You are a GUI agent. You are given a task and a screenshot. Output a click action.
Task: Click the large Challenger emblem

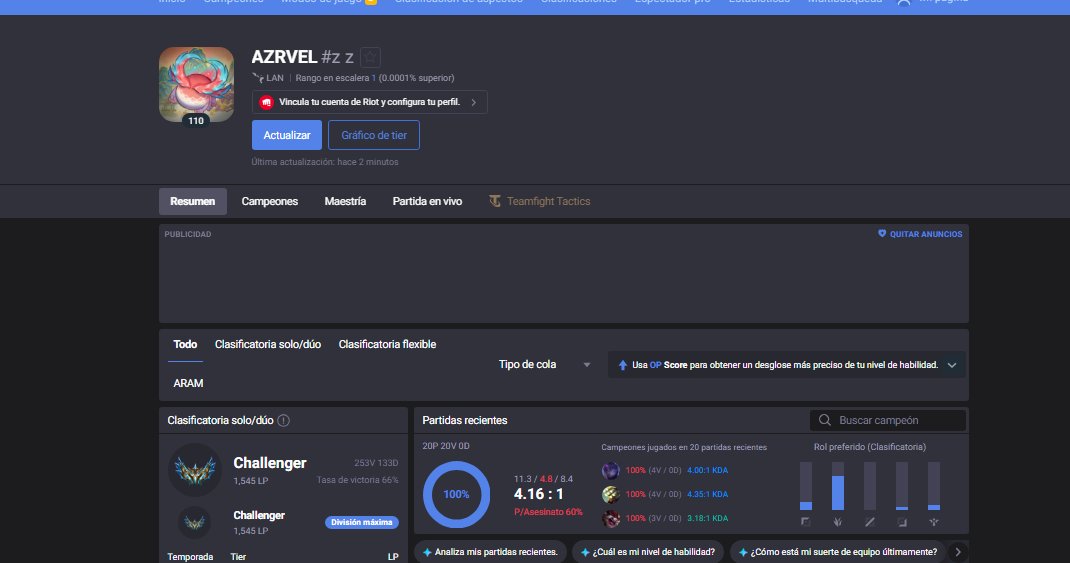(x=195, y=470)
